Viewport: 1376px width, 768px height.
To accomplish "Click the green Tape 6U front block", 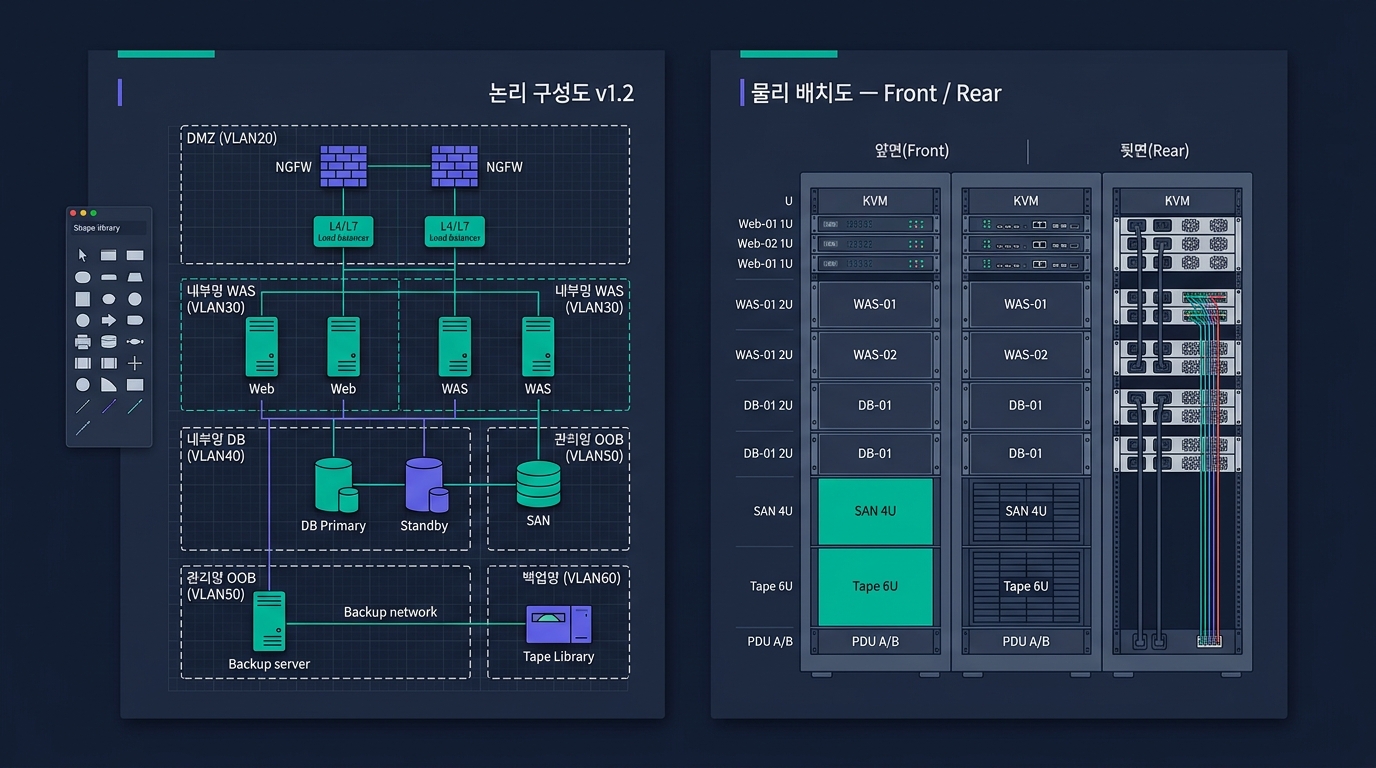I will point(875,586).
